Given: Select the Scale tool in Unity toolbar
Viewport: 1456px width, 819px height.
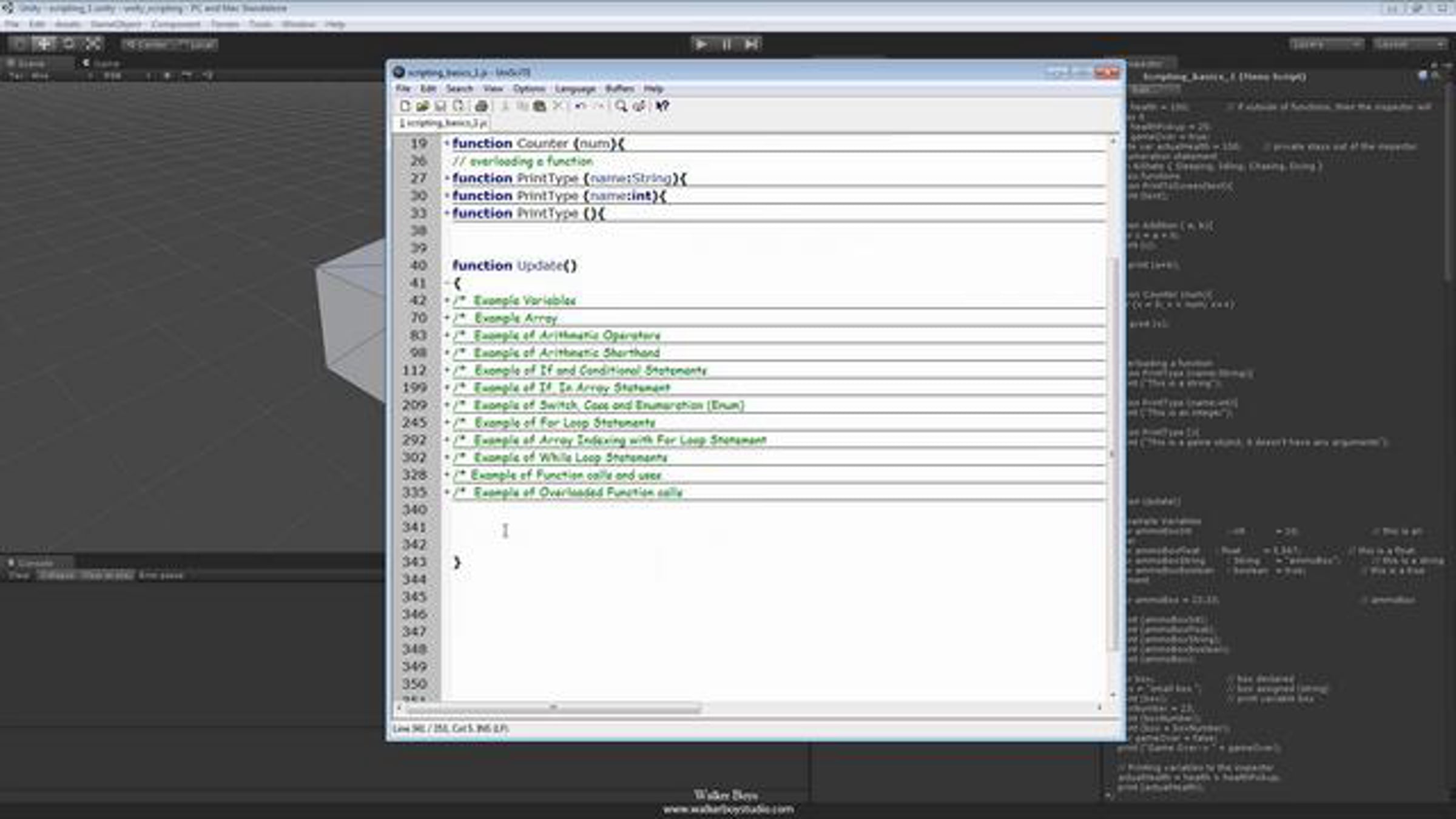Looking at the screenshot, I should (93, 44).
